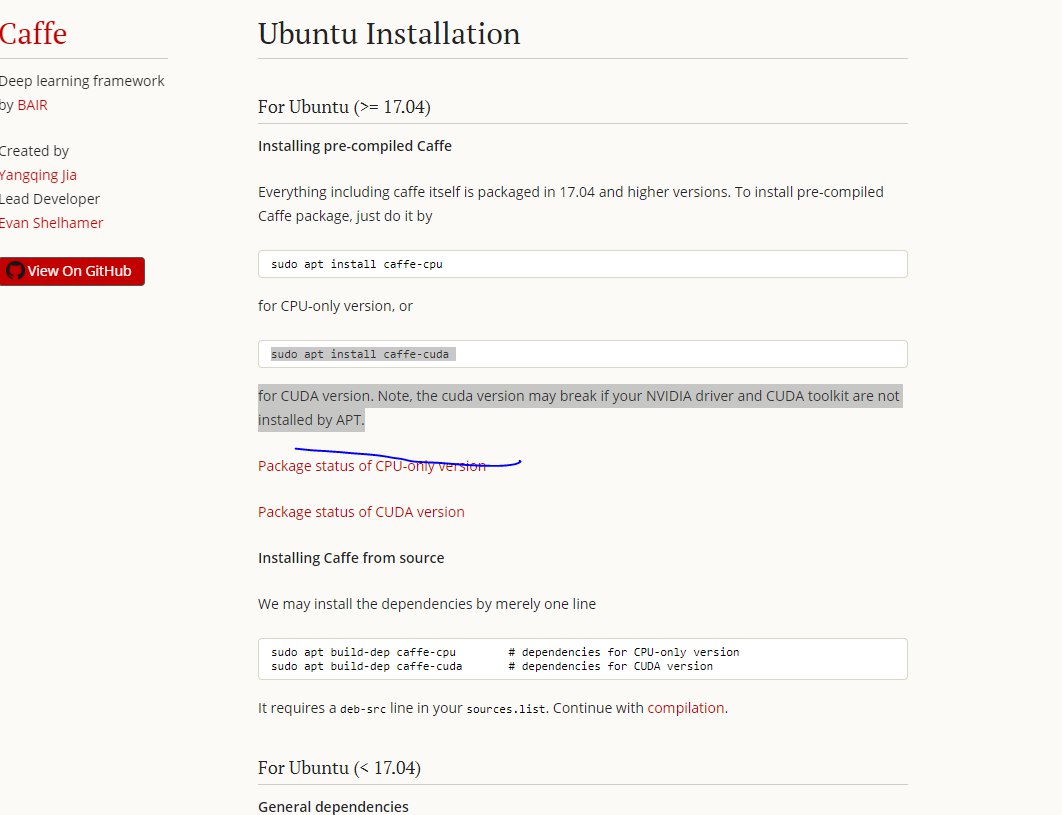Click the Installing pre-compiled Caffe subheading
Viewport: 1062px width, 815px height.
[x=355, y=146]
